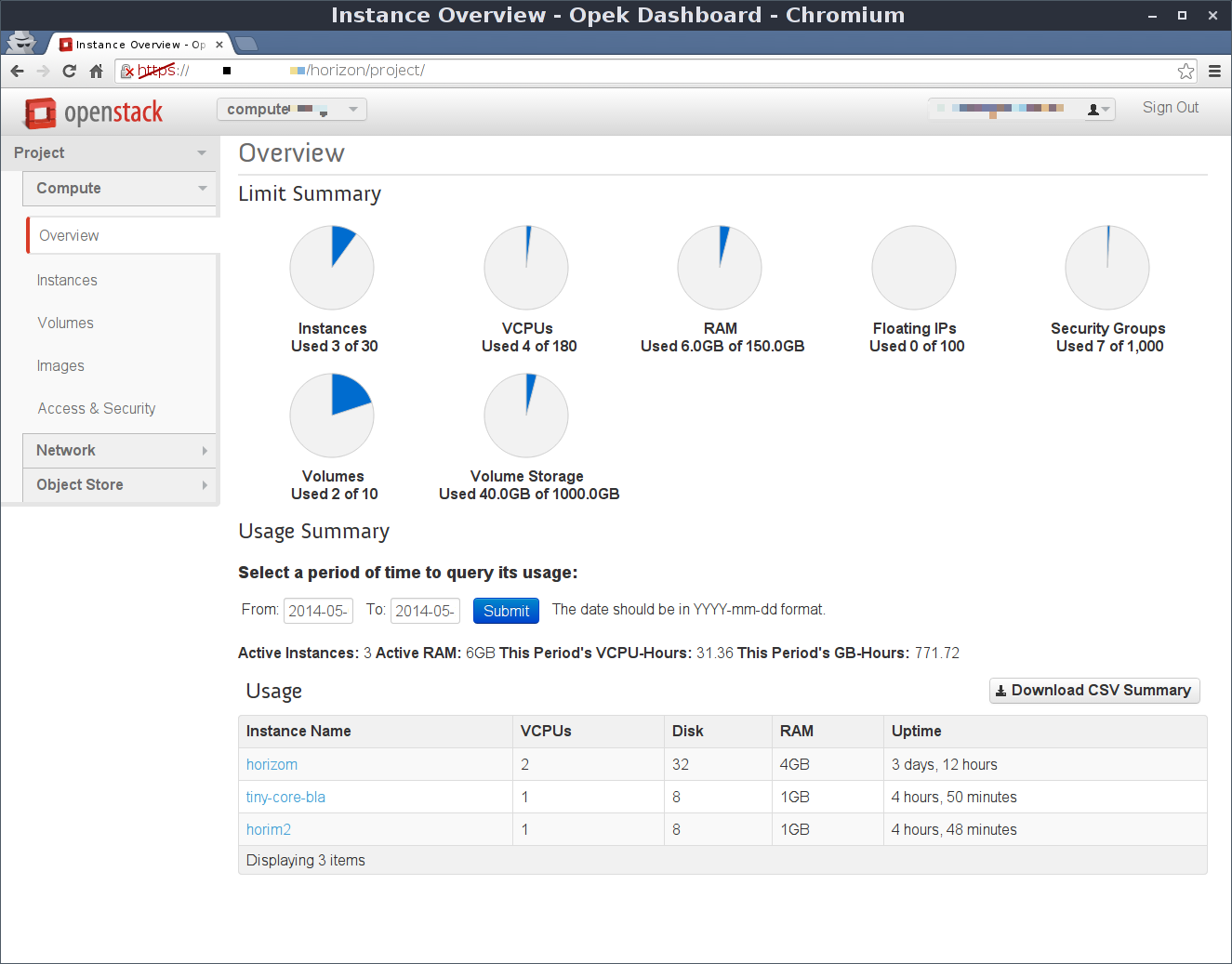Screen dimensions: 1232x964
Task: Click the OpenStack logo icon
Action: [x=40, y=113]
